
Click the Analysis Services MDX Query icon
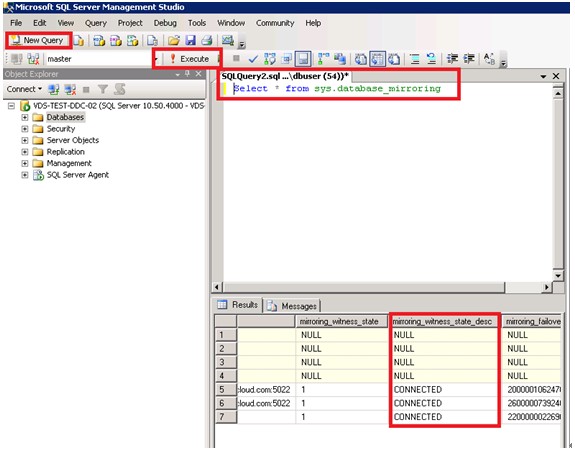tap(99, 40)
